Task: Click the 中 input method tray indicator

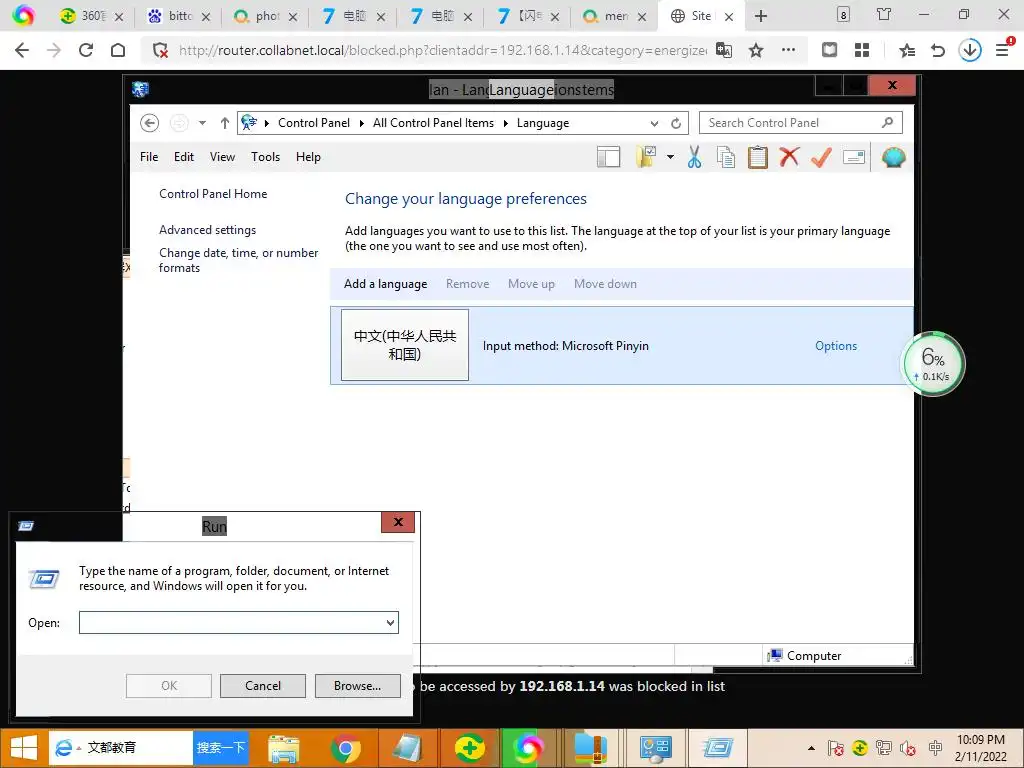Action: click(935, 748)
